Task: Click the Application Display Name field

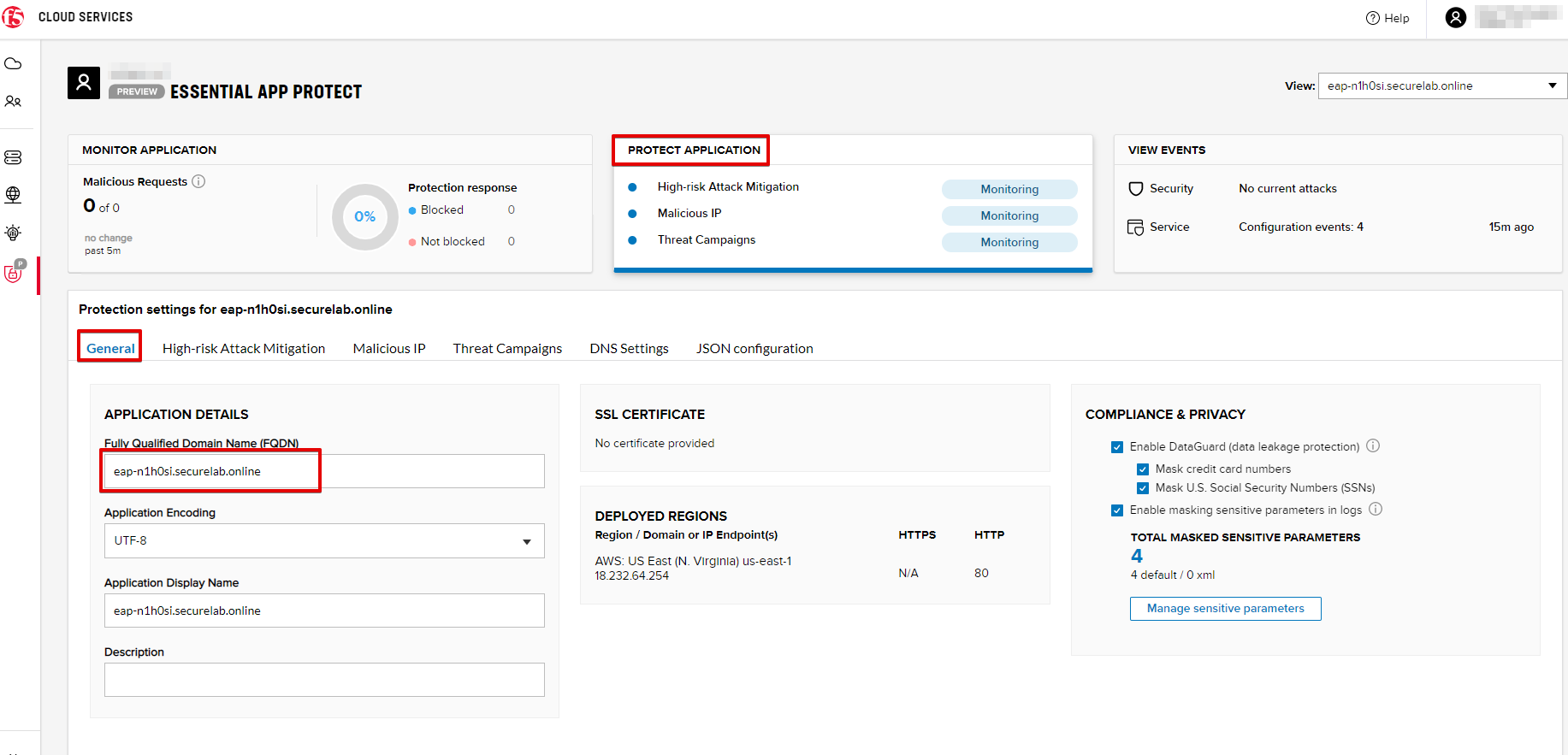Action: pyautogui.click(x=324, y=610)
